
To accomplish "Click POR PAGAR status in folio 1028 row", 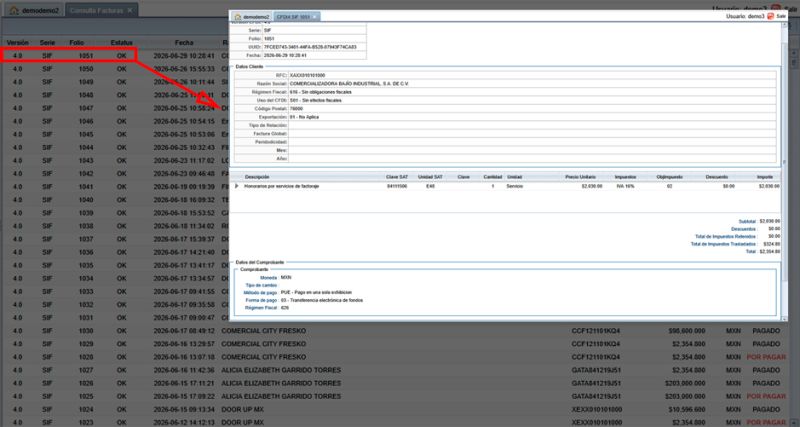I will click(766, 357).
